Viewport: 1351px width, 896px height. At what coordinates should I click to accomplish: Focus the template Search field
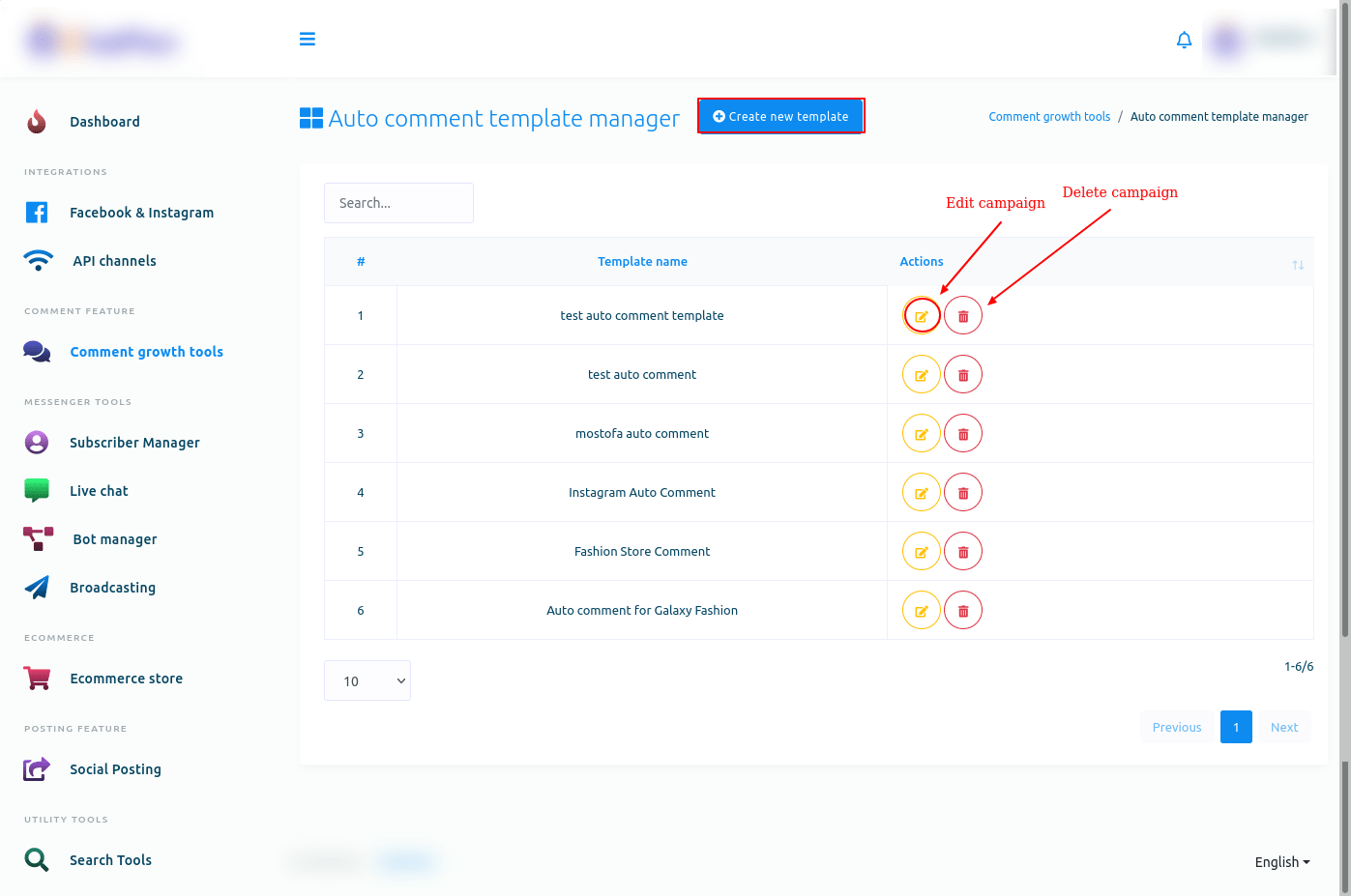coord(398,203)
